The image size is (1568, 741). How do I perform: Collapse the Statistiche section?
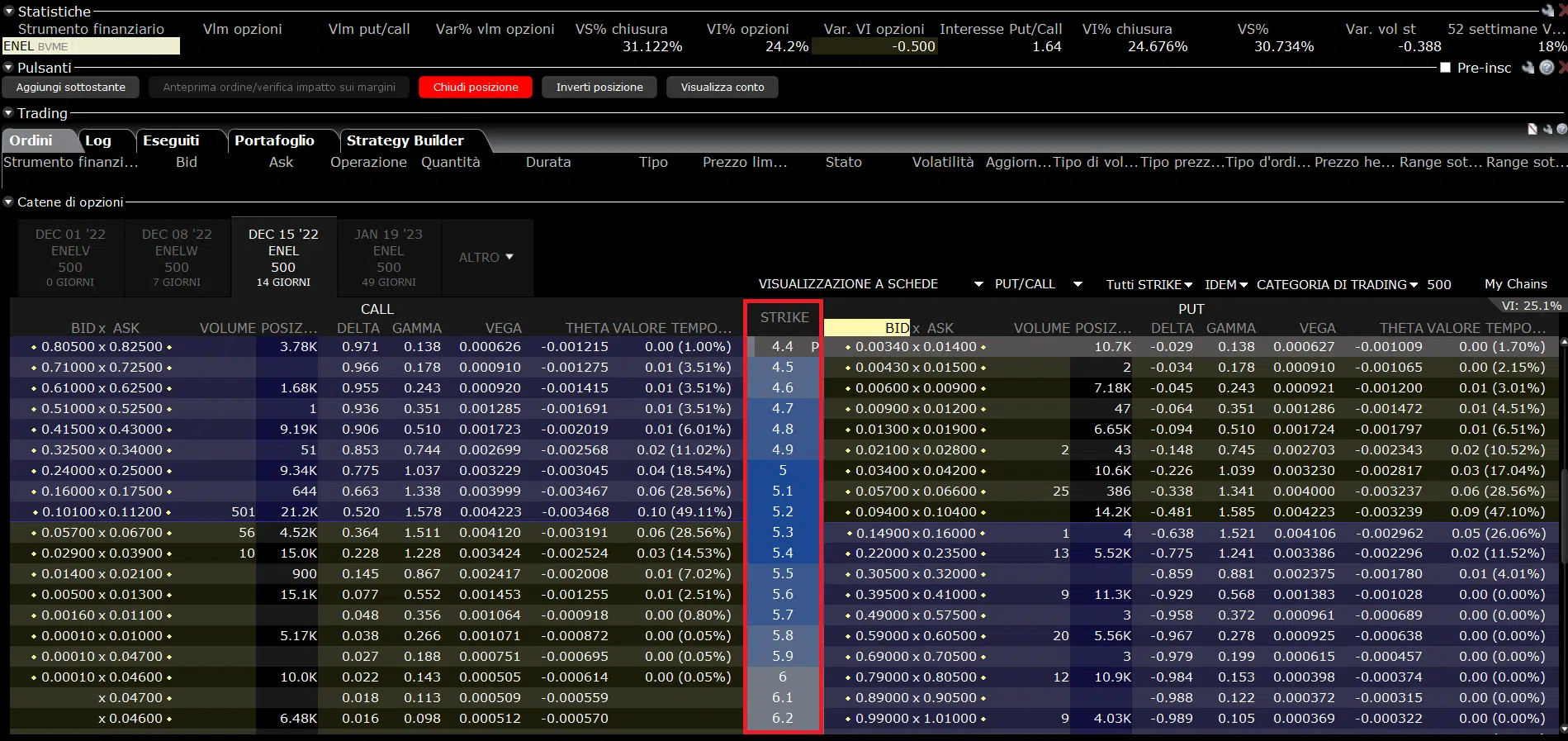[9, 12]
